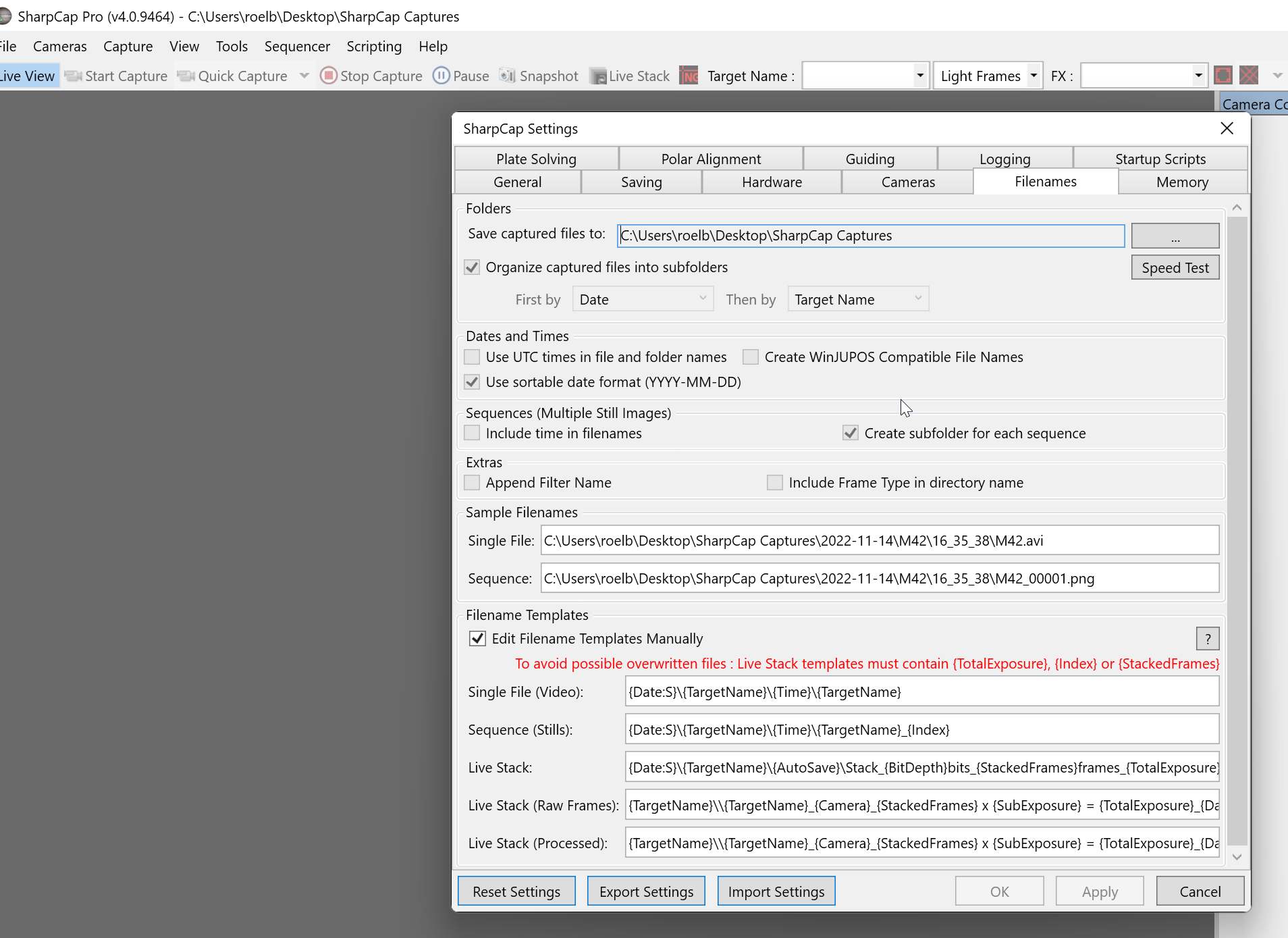Click the Start Capture toolbar button
The height and width of the screenshot is (938, 1288).
pos(116,76)
